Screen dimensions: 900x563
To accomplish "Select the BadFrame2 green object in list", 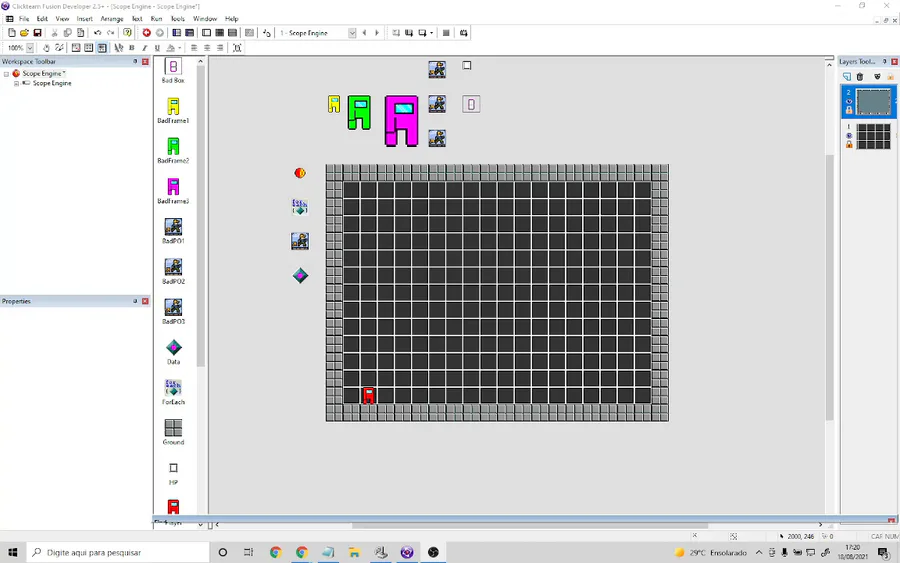I will point(173,151).
